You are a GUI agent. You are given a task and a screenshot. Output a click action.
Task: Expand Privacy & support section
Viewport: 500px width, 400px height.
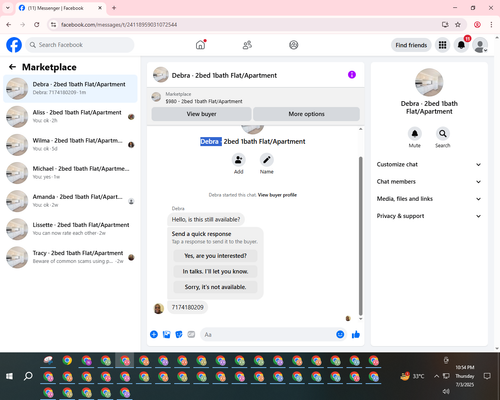tap(429, 216)
